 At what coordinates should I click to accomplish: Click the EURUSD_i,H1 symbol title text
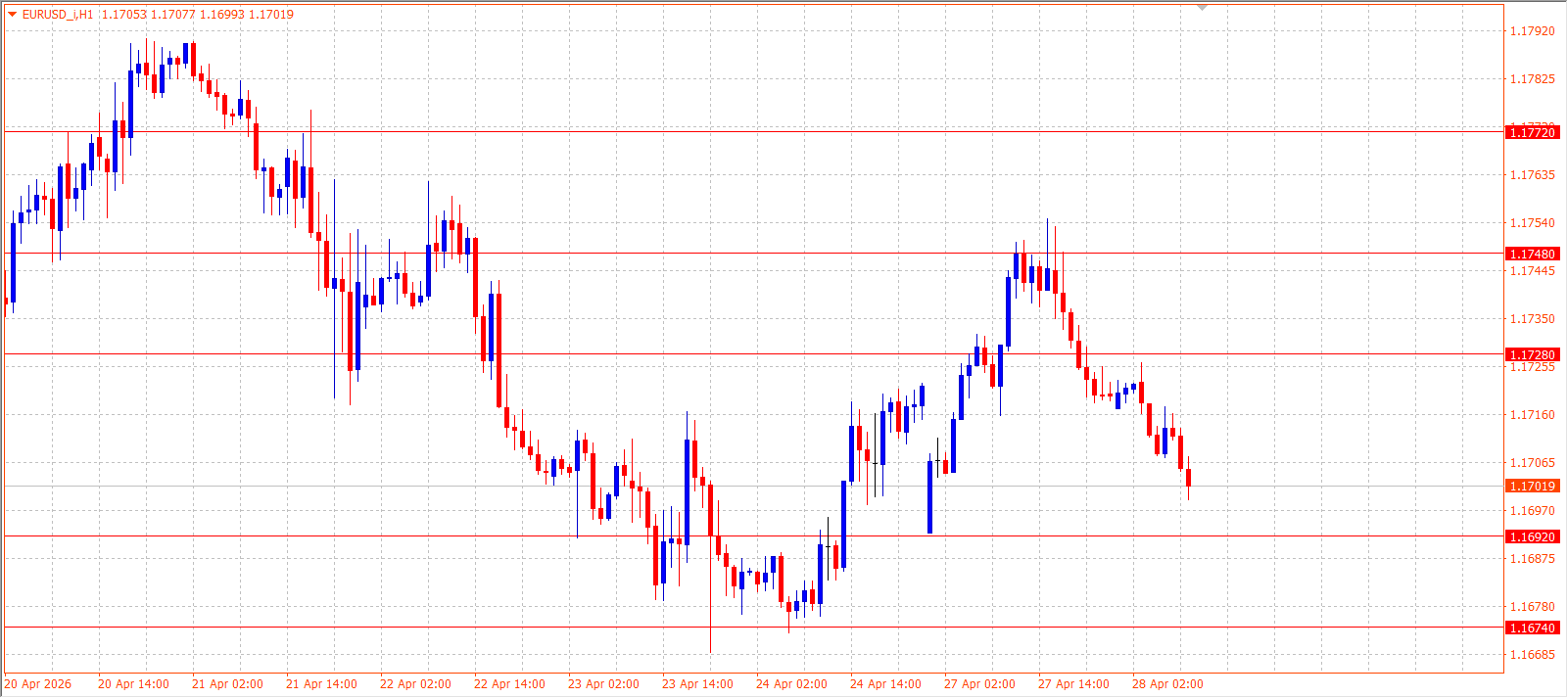58,15
